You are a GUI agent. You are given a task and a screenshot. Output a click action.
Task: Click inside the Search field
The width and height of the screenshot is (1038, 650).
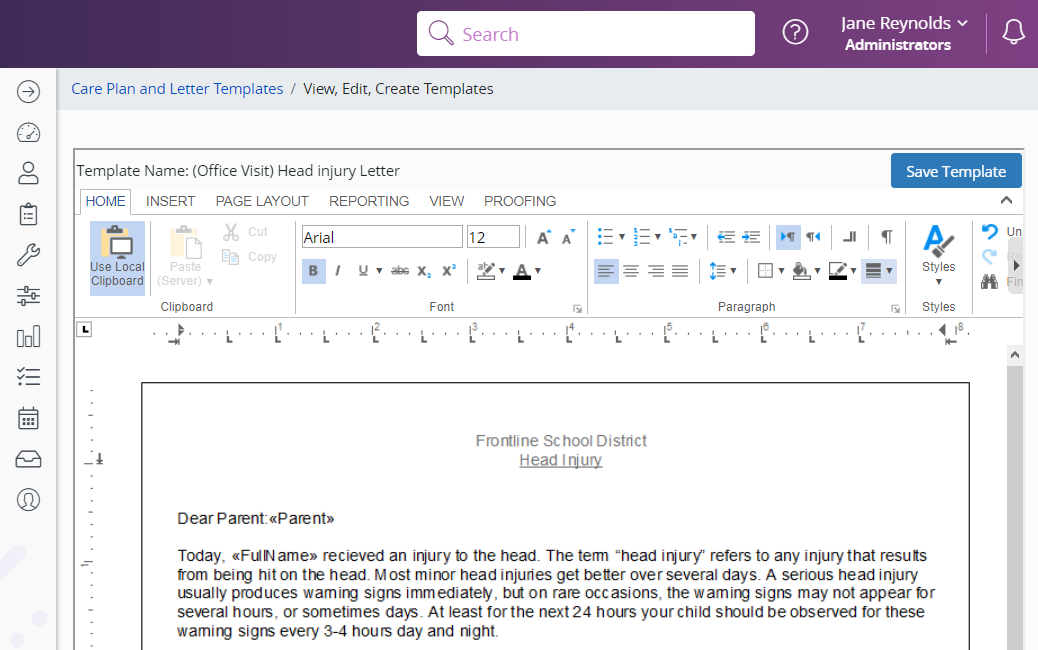tap(585, 33)
